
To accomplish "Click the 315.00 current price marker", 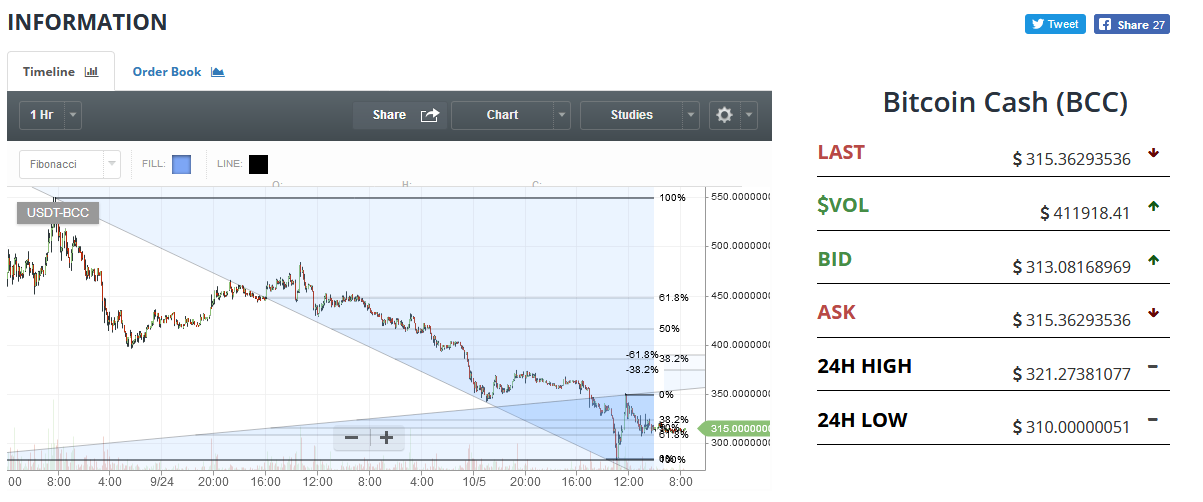I will tap(736, 428).
